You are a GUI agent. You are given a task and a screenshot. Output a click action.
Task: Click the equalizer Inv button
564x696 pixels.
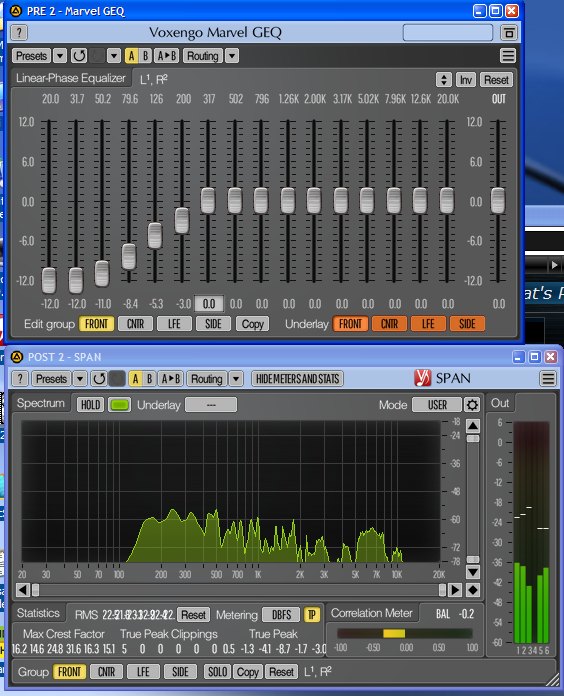[x=465, y=80]
